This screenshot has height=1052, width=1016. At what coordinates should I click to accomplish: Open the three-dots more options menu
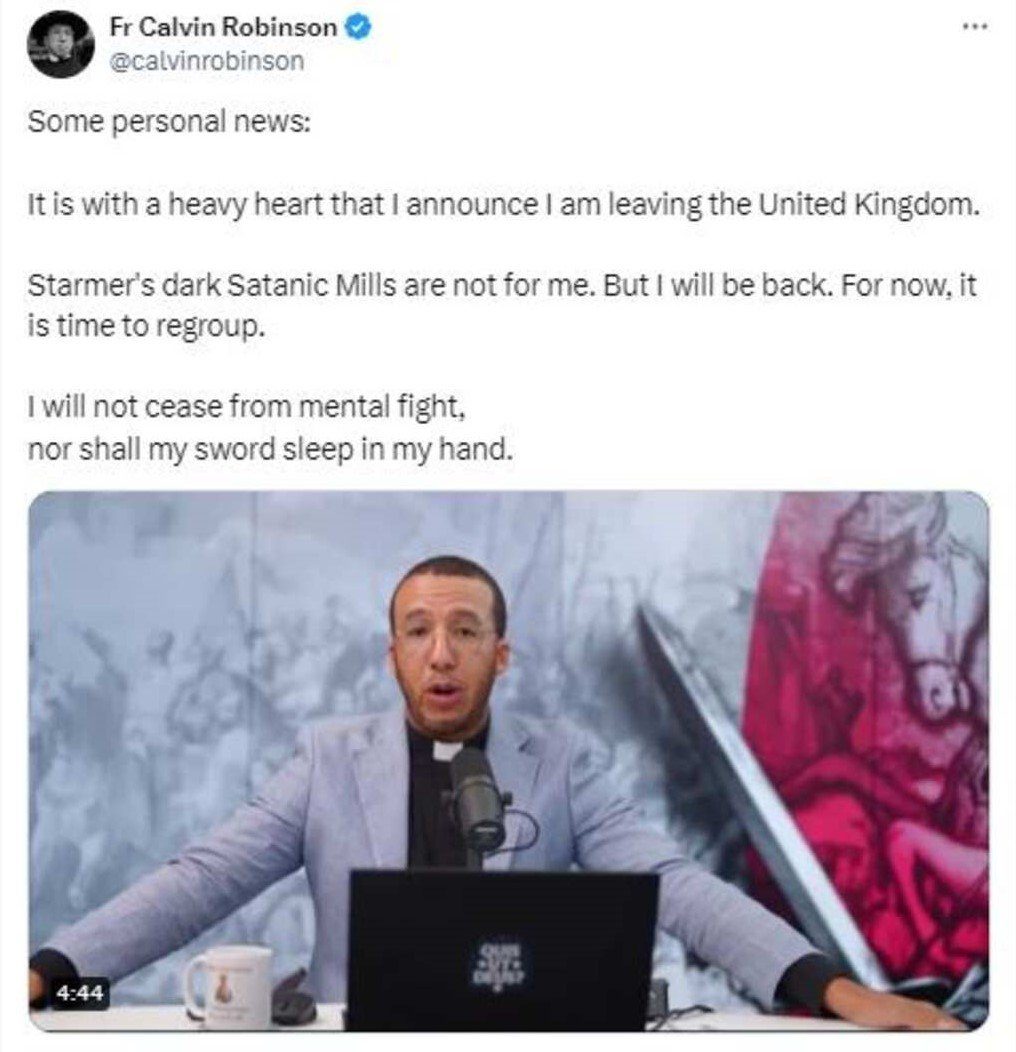tap(974, 27)
